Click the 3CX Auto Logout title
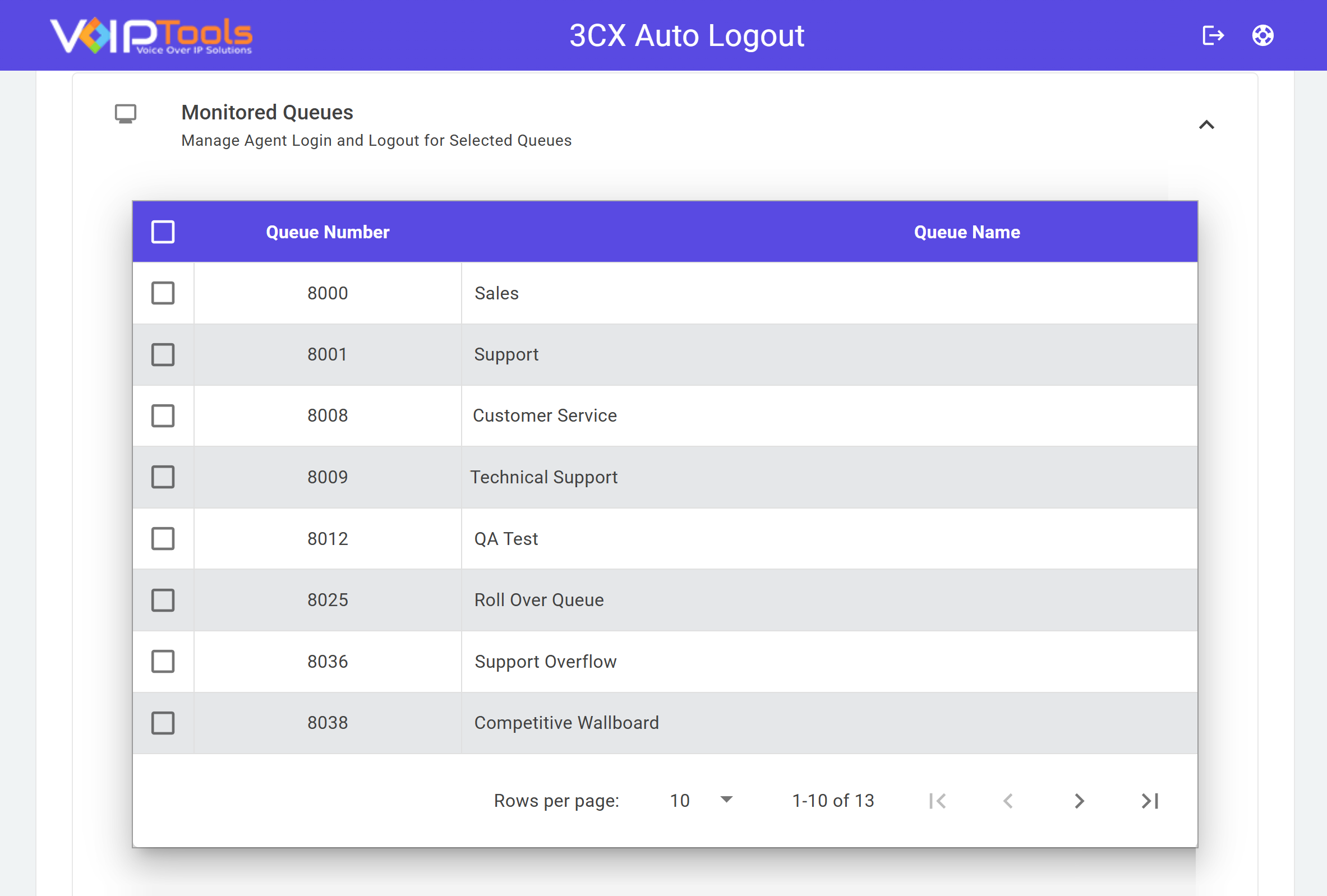The width and height of the screenshot is (1327, 896). 687,35
